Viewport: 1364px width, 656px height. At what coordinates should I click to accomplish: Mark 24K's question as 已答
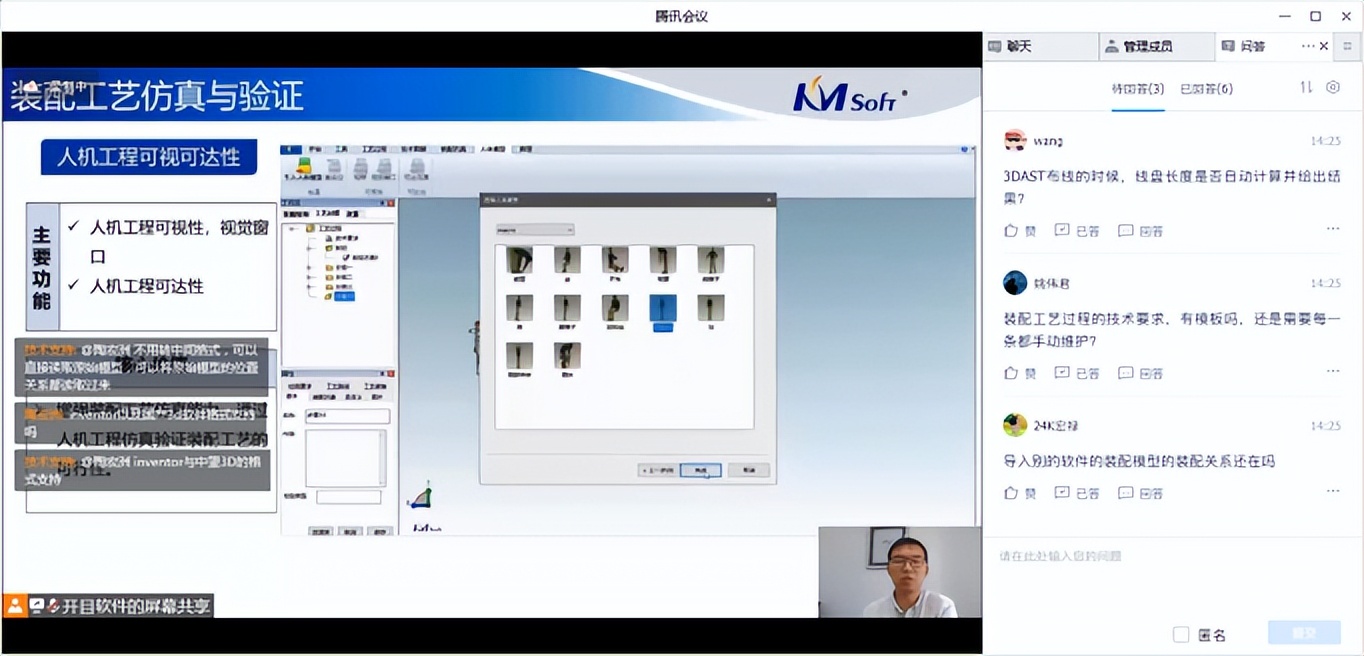tap(1077, 493)
